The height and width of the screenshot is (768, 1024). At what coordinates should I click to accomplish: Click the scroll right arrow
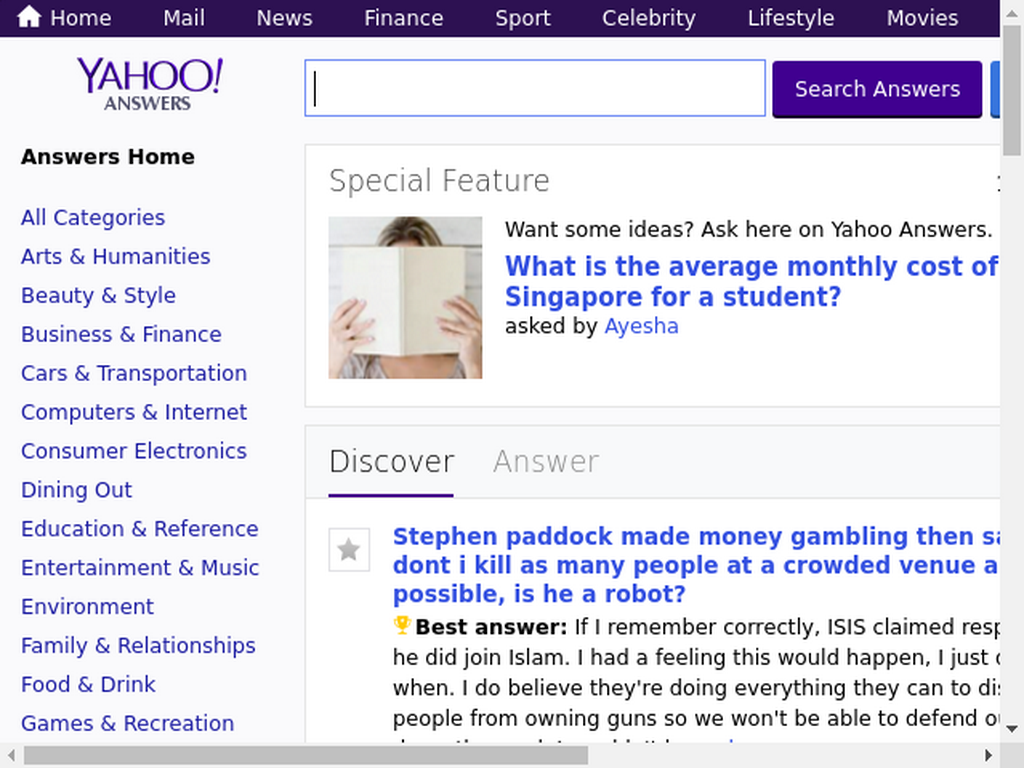988,756
